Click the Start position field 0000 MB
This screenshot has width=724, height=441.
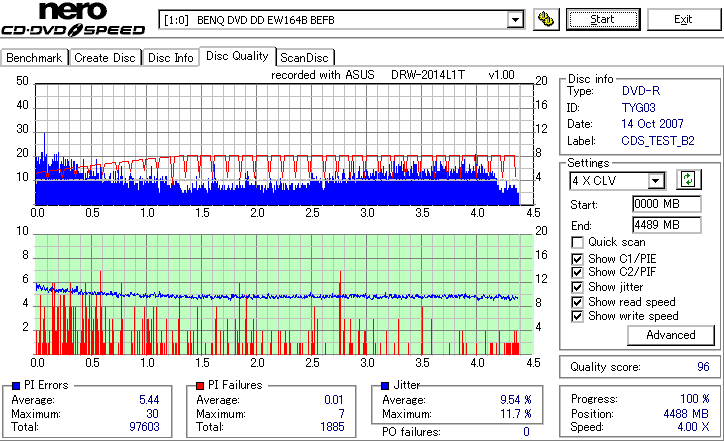(x=666, y=204)
